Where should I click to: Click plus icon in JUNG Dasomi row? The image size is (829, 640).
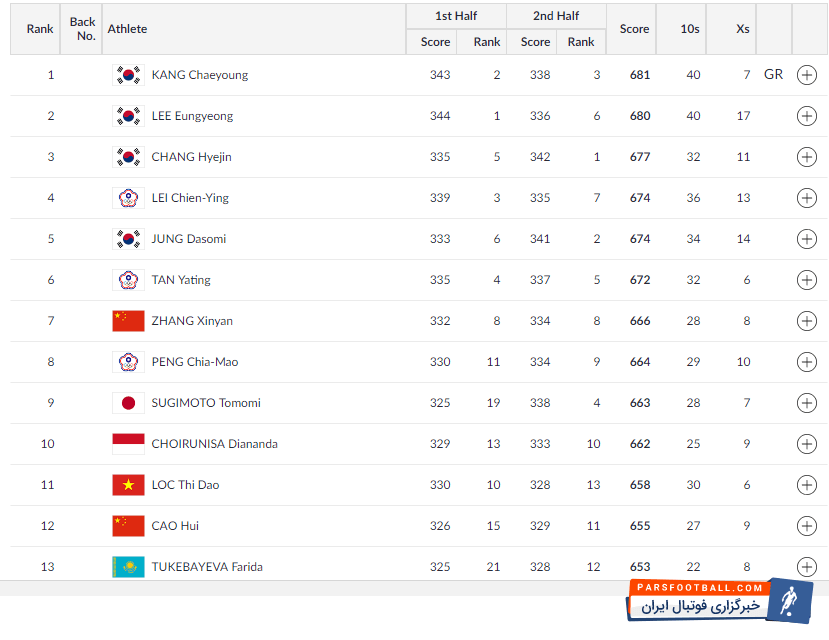point(806,239)
